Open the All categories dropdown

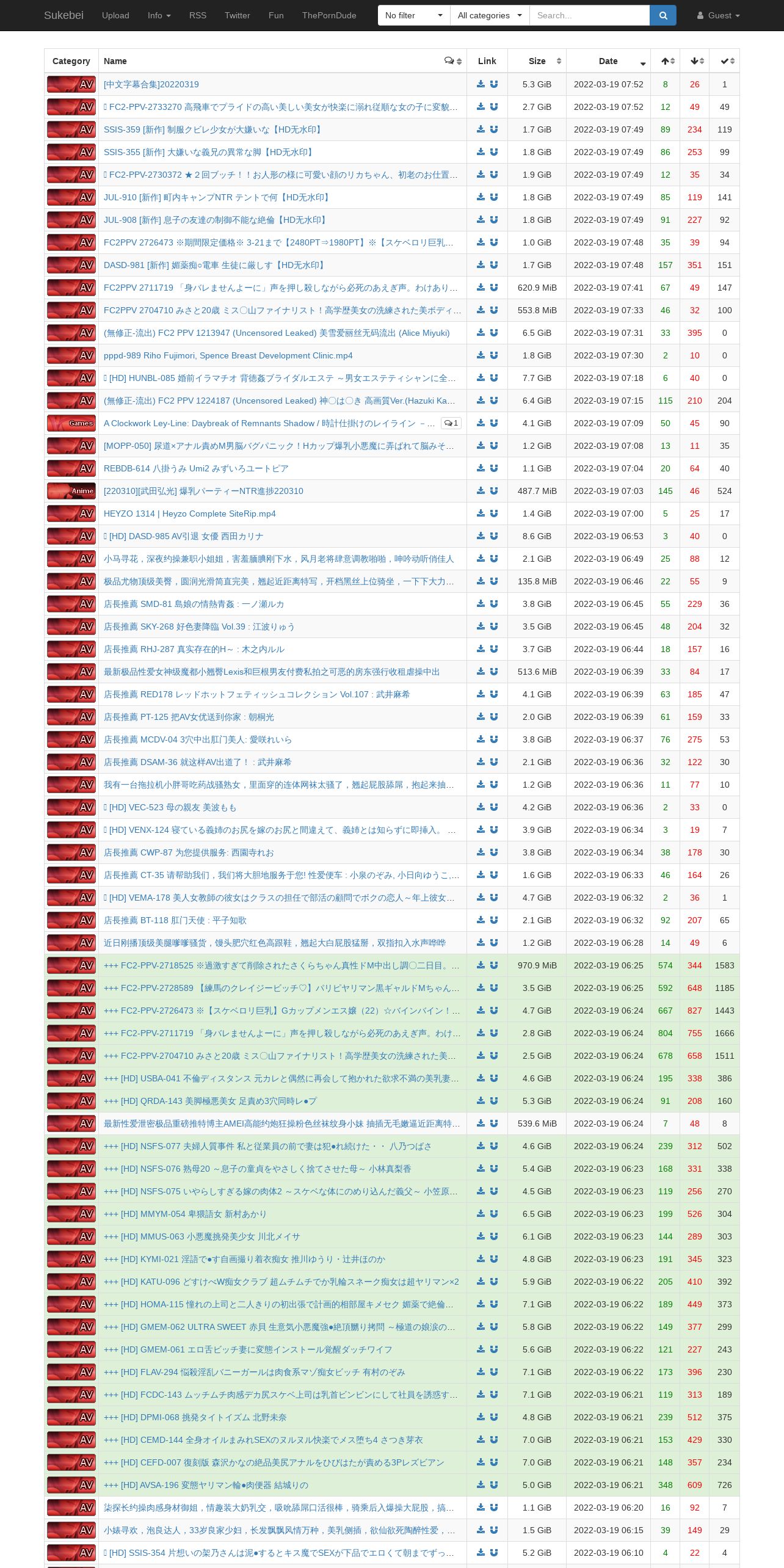(490, 15)
